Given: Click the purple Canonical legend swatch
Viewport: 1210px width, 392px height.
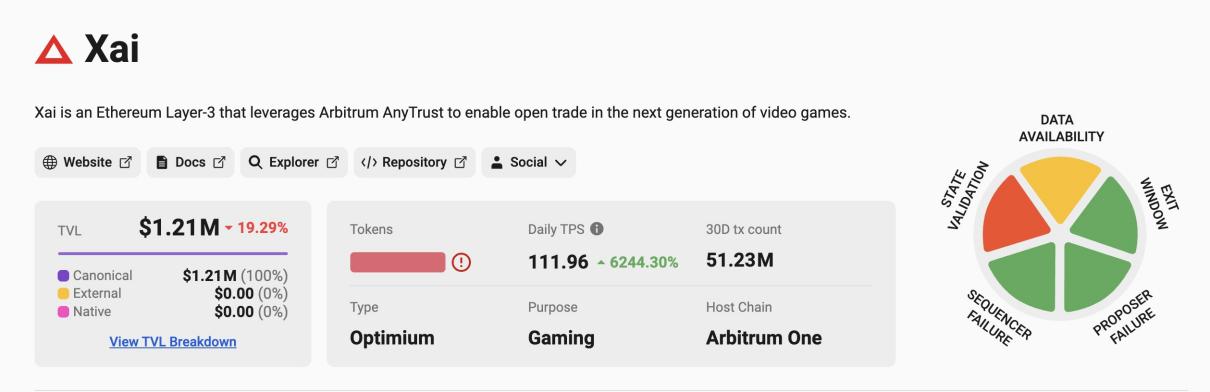Looking at the screenshot, I should [x=64, y=276].
